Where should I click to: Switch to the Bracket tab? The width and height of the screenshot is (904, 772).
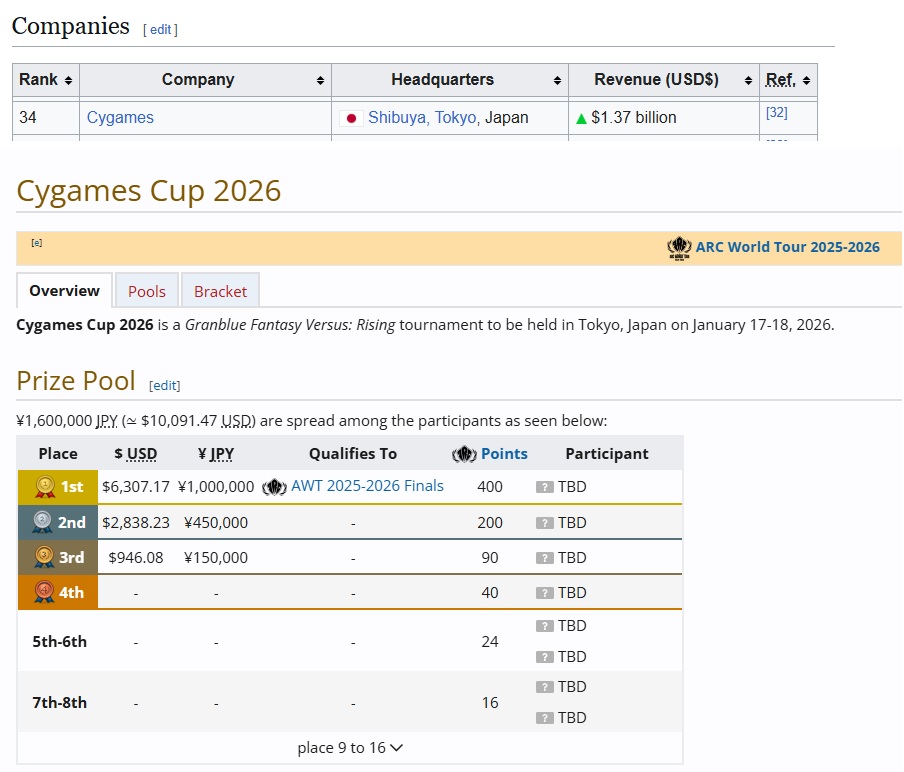[220, 291]
